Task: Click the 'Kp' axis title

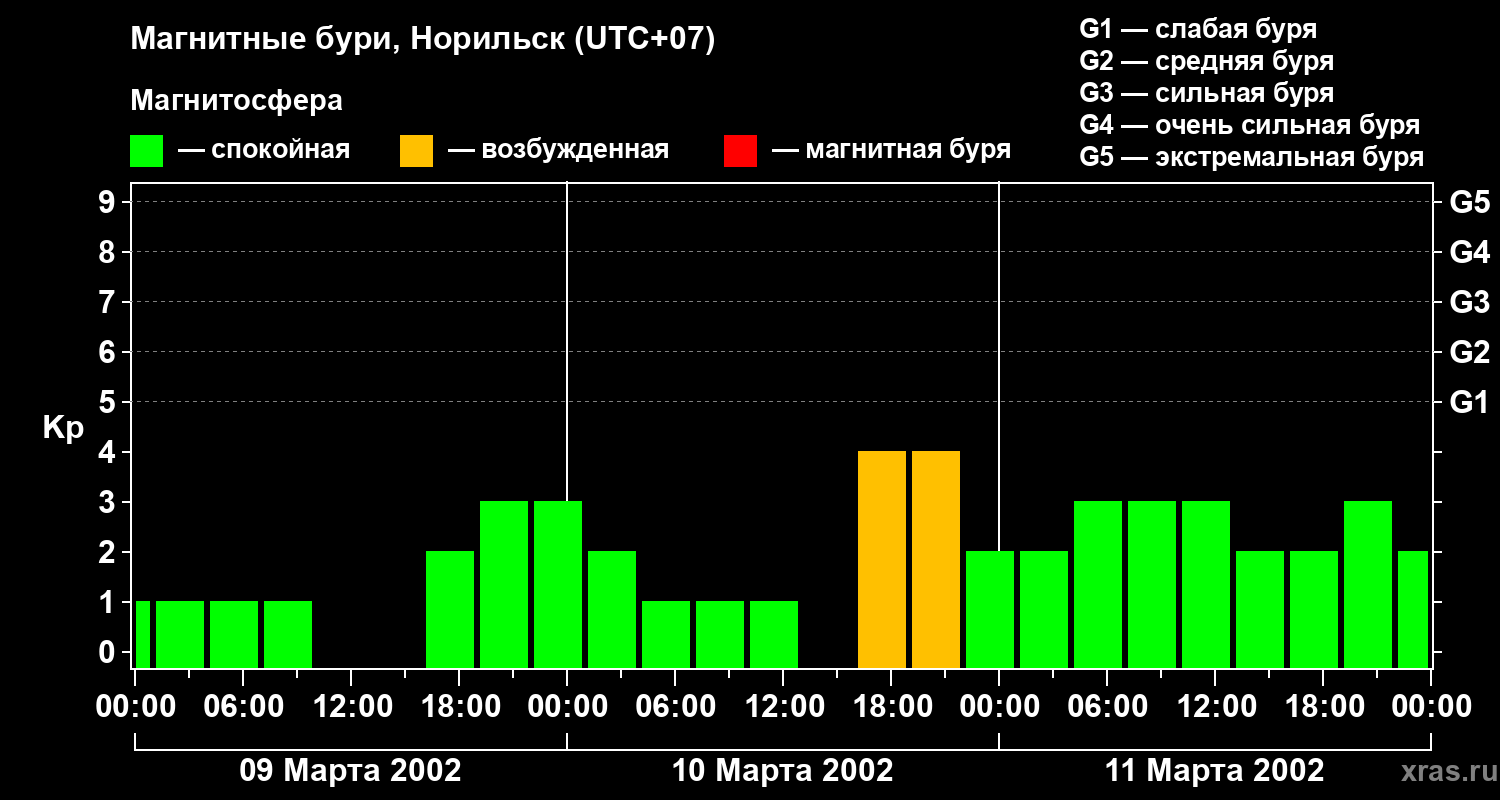Action: 63,428
